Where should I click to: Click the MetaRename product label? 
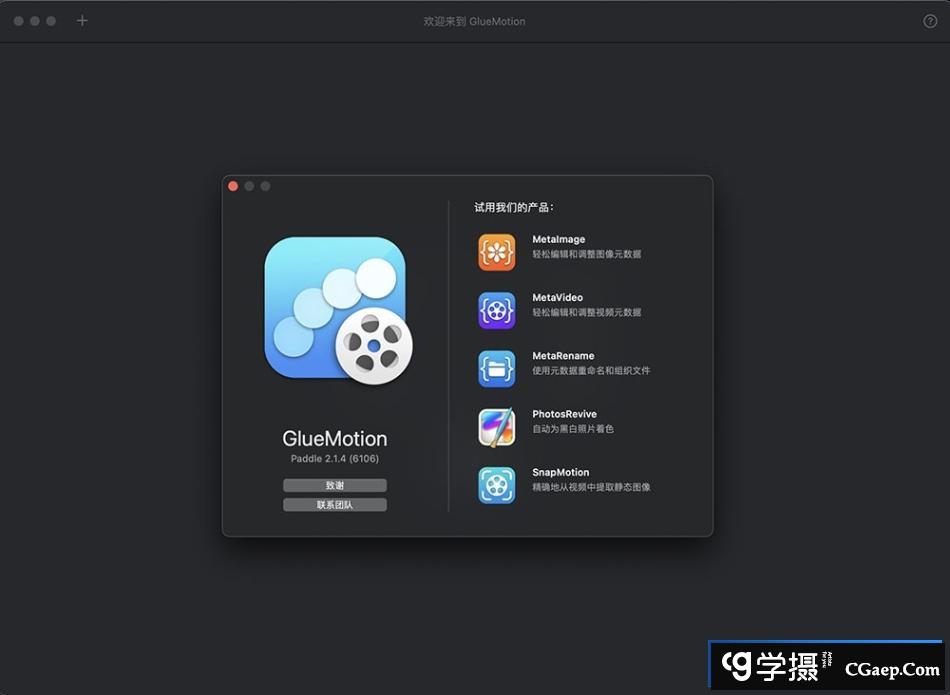[565, 355]
